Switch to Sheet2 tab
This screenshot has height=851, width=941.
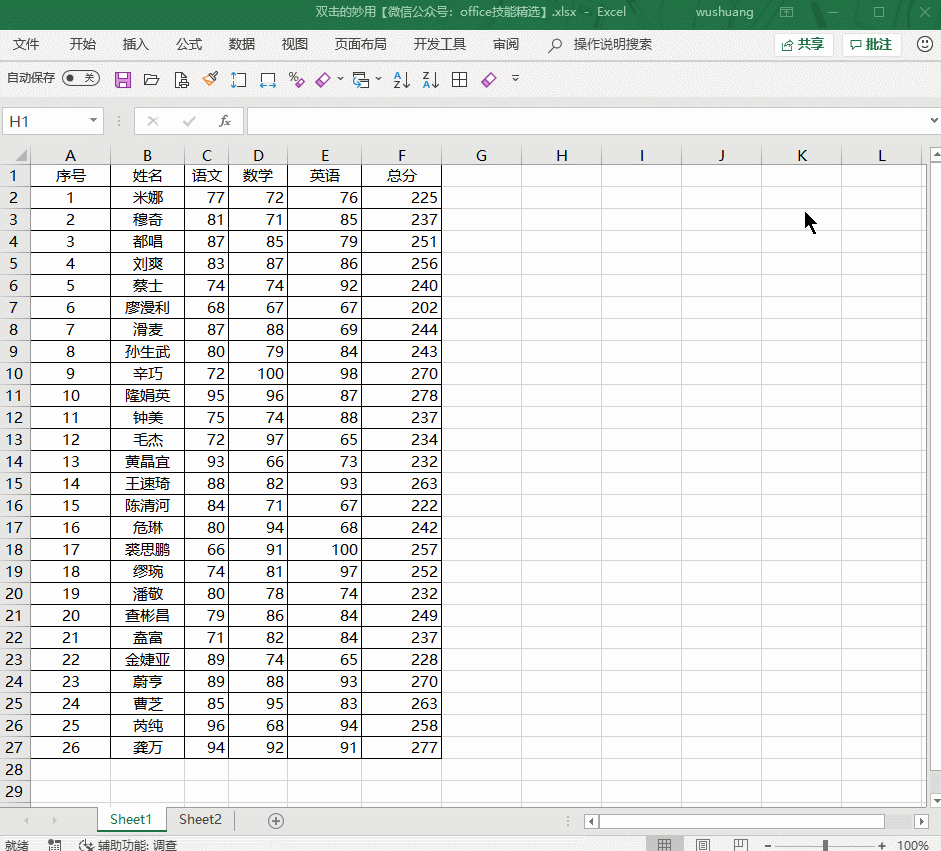[x=200, y=820]
